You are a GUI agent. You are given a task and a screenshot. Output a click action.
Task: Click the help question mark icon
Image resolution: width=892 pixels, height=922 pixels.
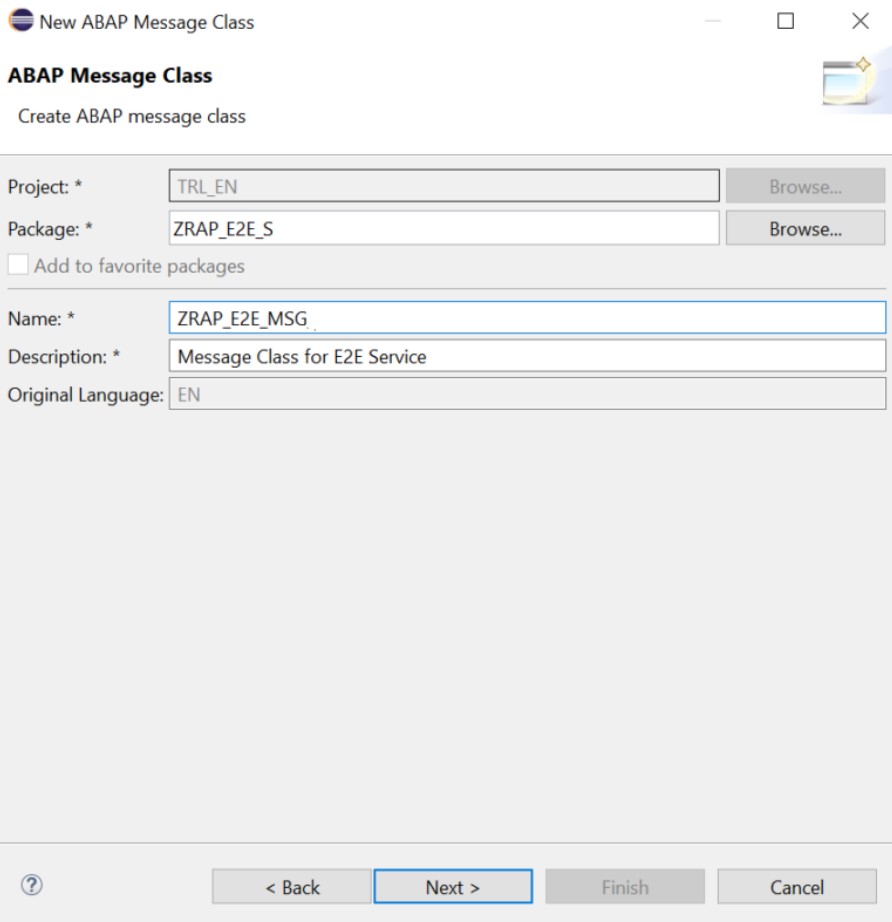(x=32, y=885)
